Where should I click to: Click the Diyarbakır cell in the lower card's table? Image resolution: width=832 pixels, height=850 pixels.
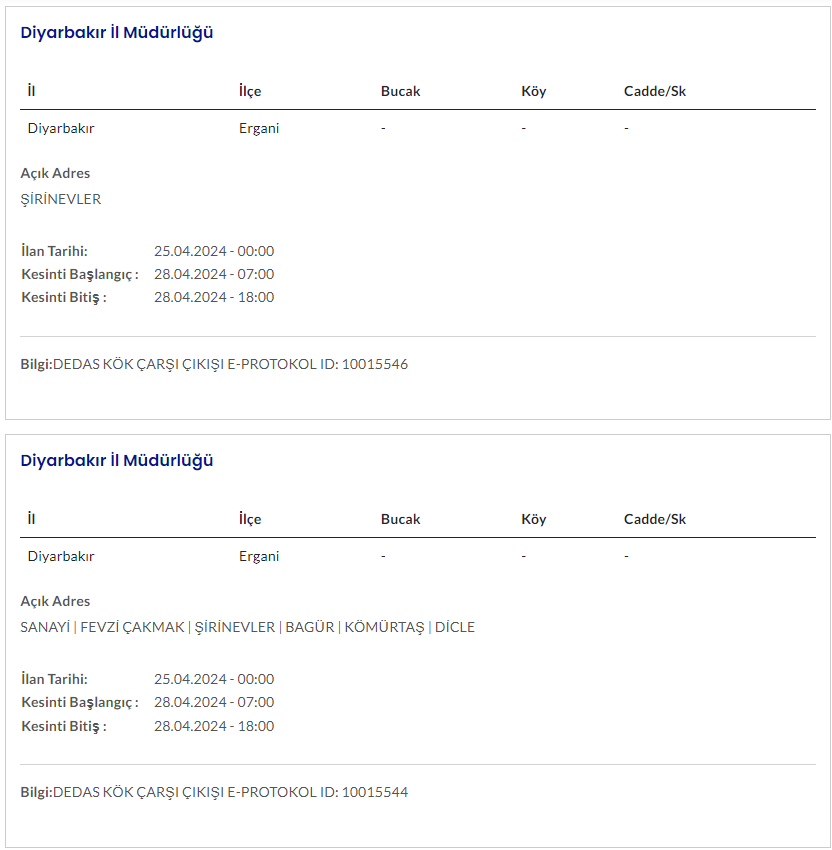(x=61, y=556)
